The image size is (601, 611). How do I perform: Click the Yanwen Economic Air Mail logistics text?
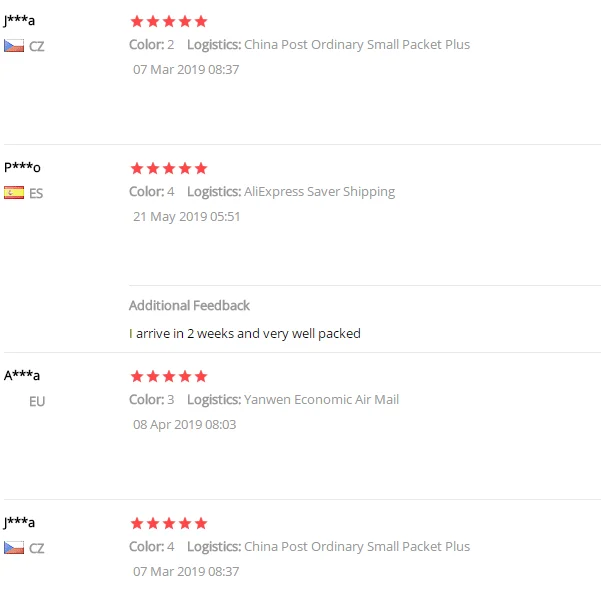(x=322, y=400)
